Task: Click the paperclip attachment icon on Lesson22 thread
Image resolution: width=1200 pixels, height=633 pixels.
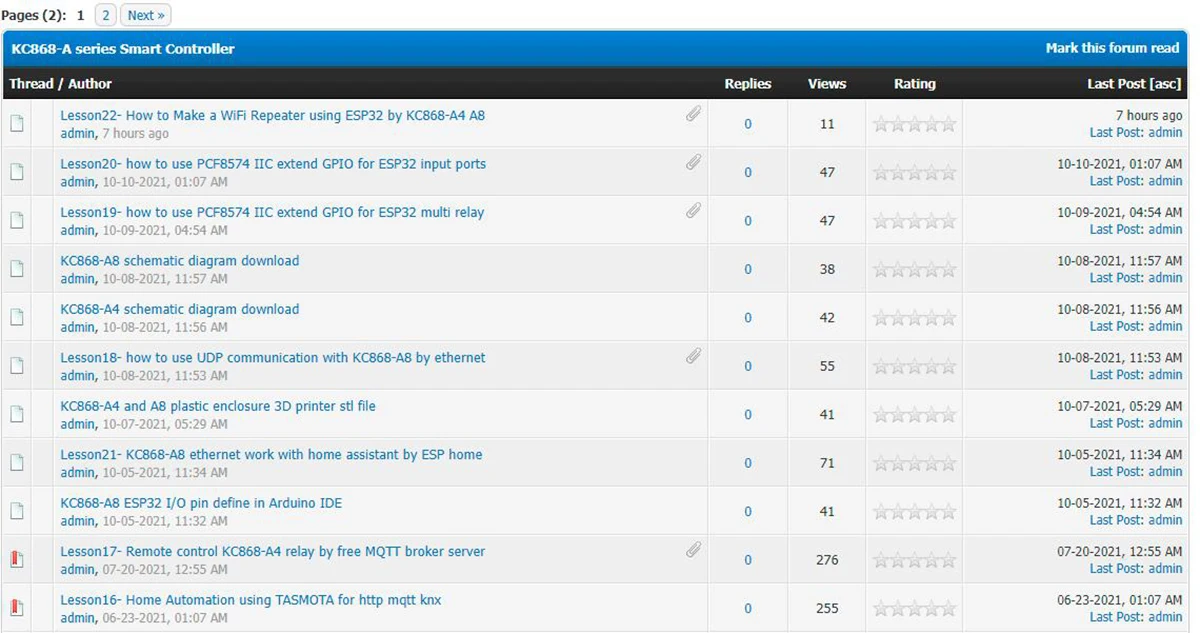Action: pos(693,114)
